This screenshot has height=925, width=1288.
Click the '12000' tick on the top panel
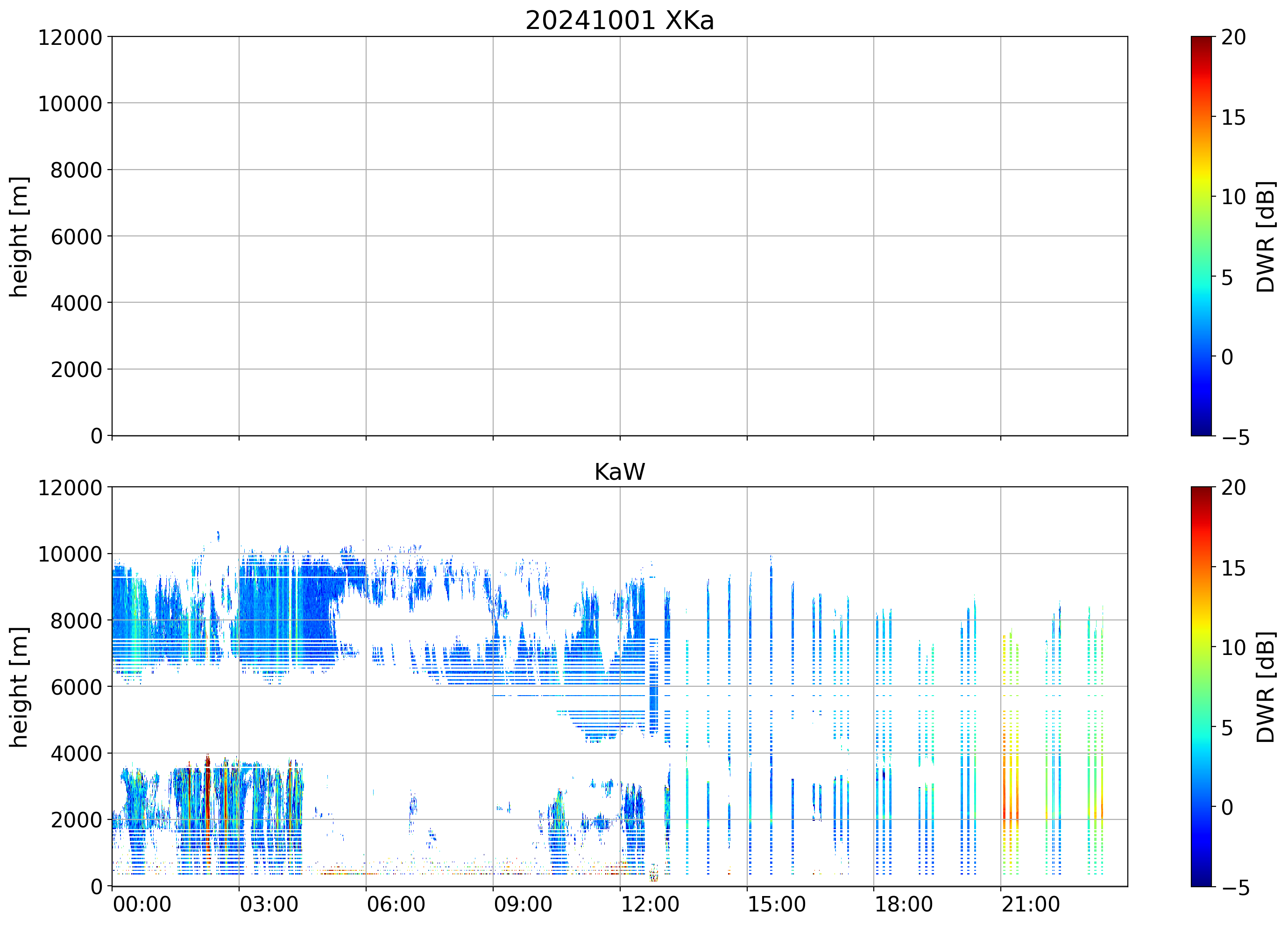point(70,37)
